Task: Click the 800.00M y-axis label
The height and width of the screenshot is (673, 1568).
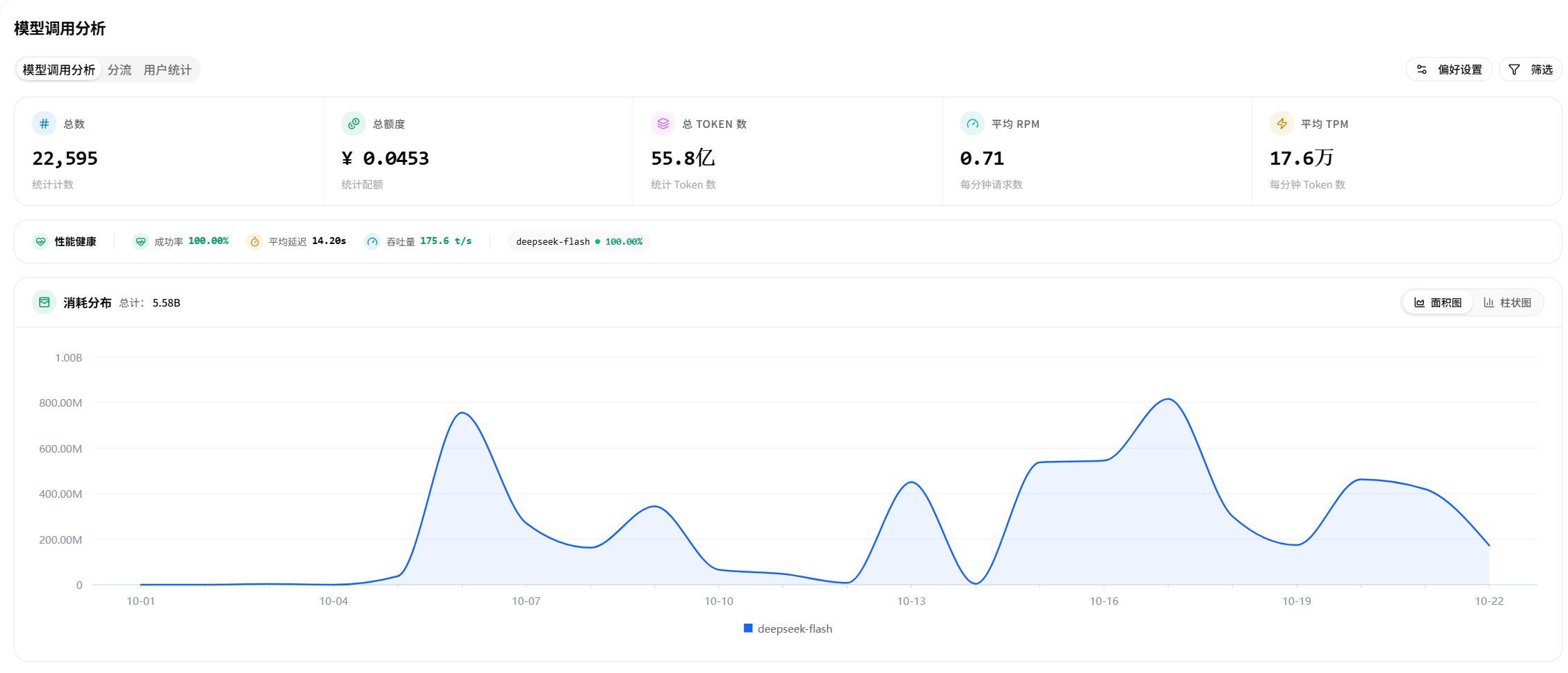Action: (60, 403)
